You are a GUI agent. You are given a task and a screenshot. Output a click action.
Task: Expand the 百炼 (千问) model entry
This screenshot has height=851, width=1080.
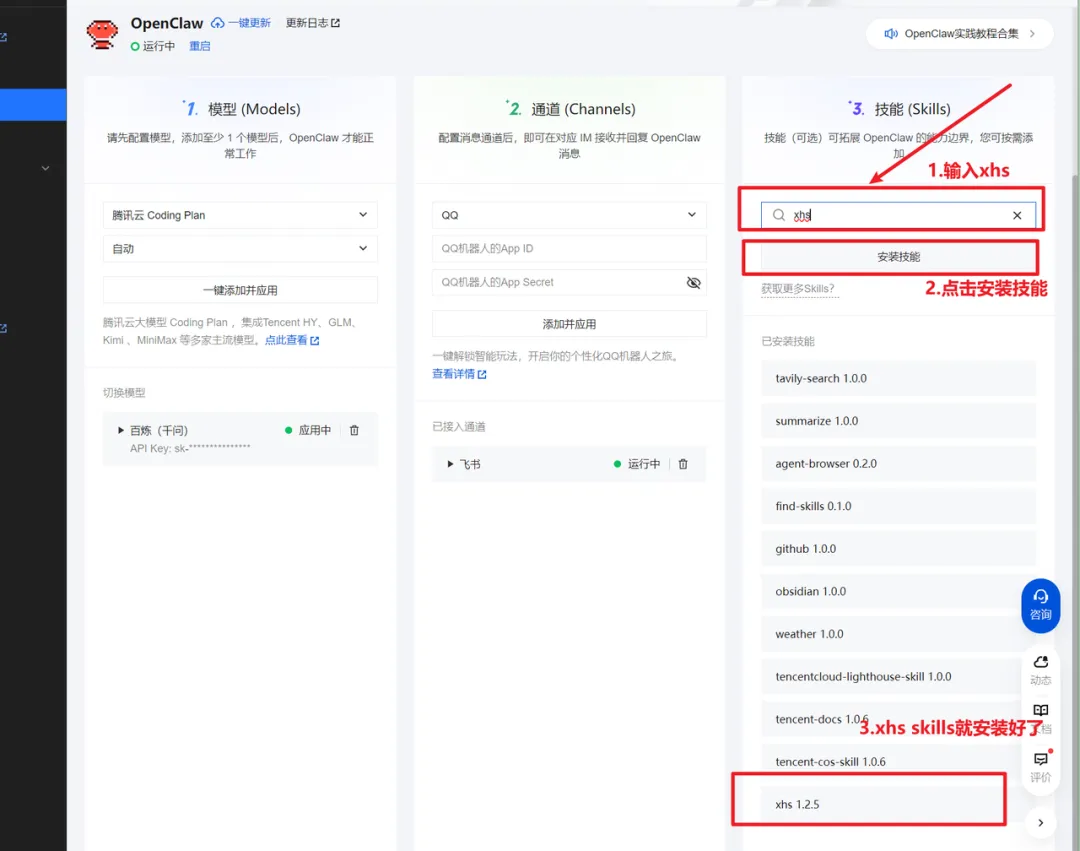tap(121, 430)
